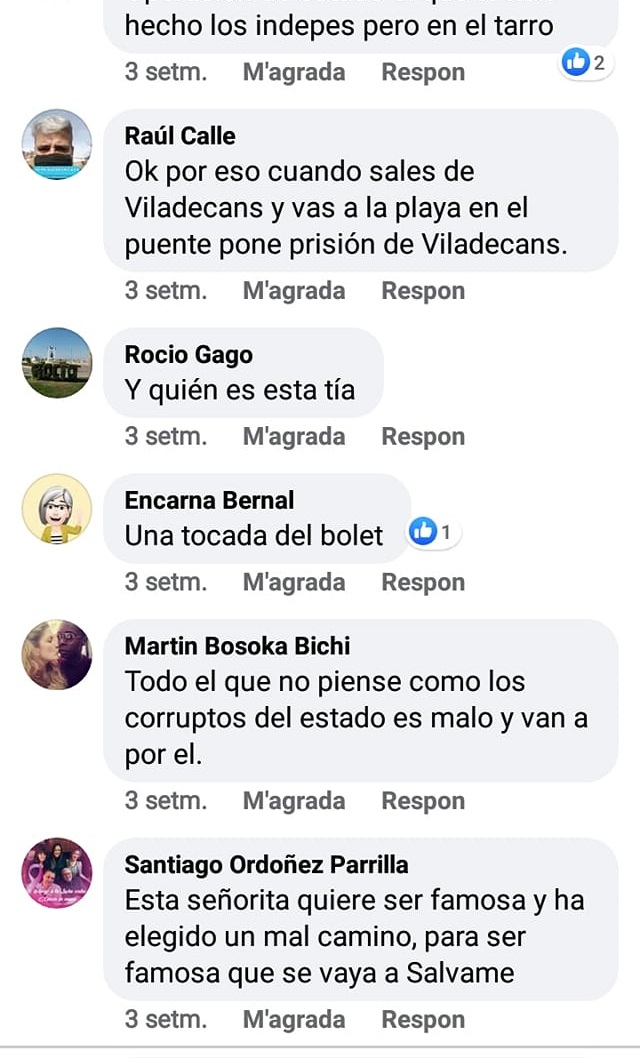Reply to Raúl Calle's comment

(x=423, y=291)
